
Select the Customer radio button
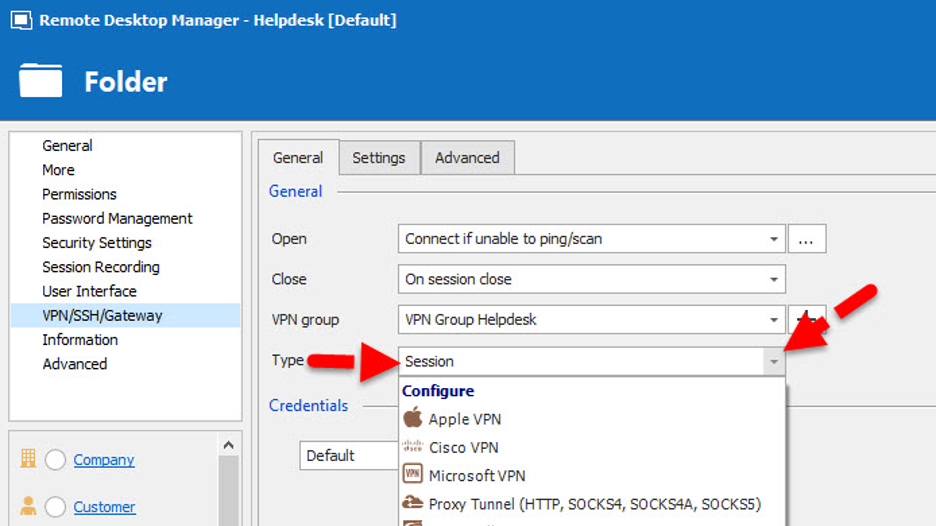pyautogui.click(x=56, y=507)
